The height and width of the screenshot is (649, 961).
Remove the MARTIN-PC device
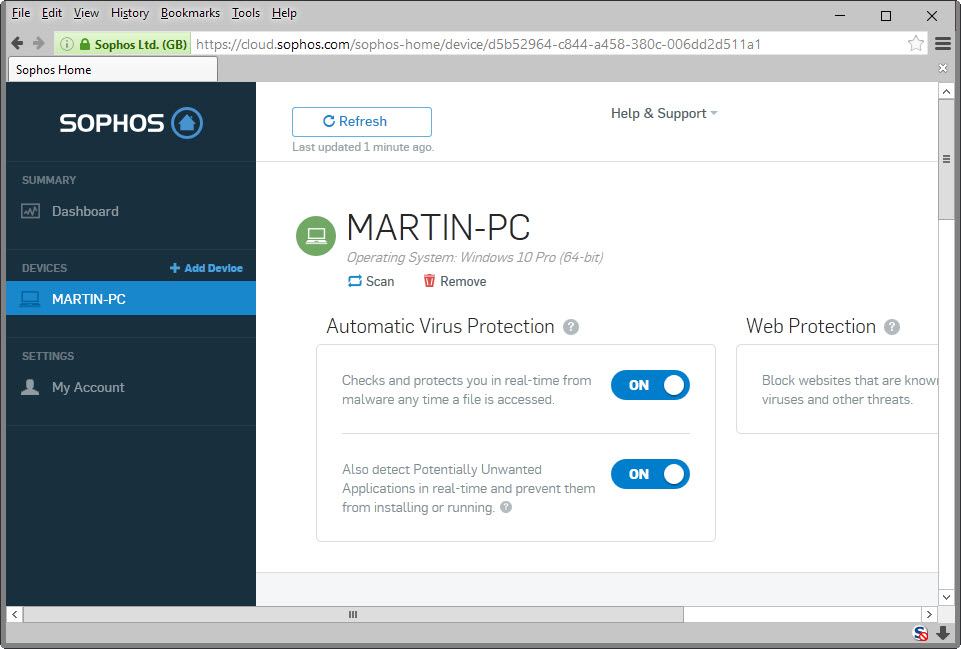coord(455,281)
